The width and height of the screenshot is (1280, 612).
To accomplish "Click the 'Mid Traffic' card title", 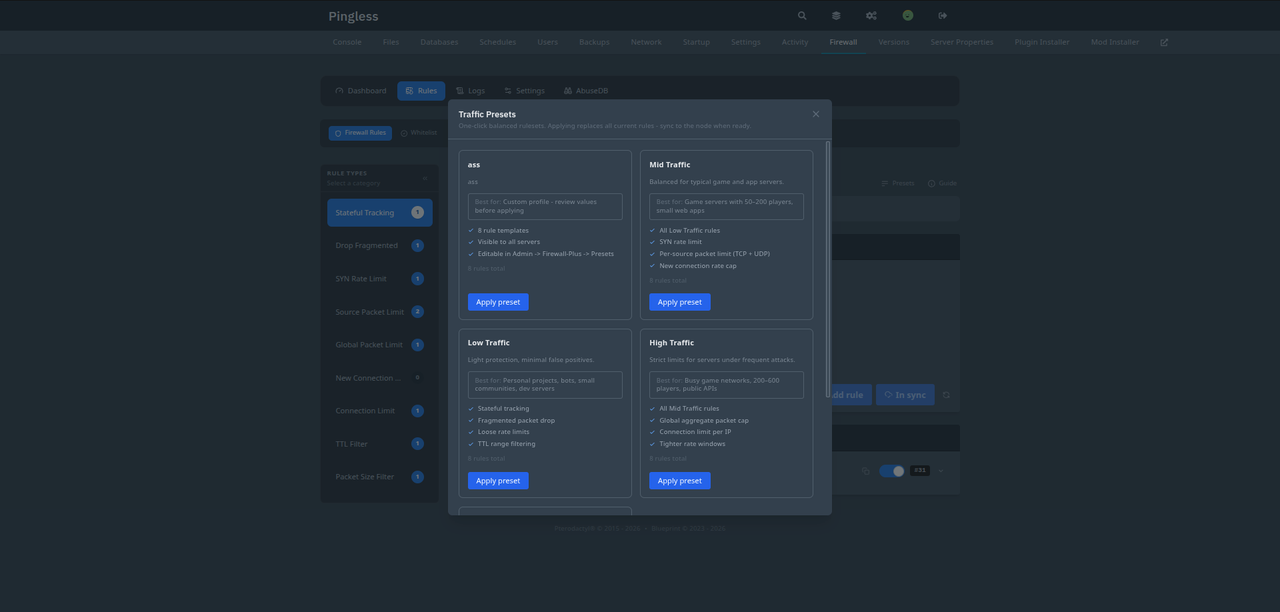I will point(670,165).
